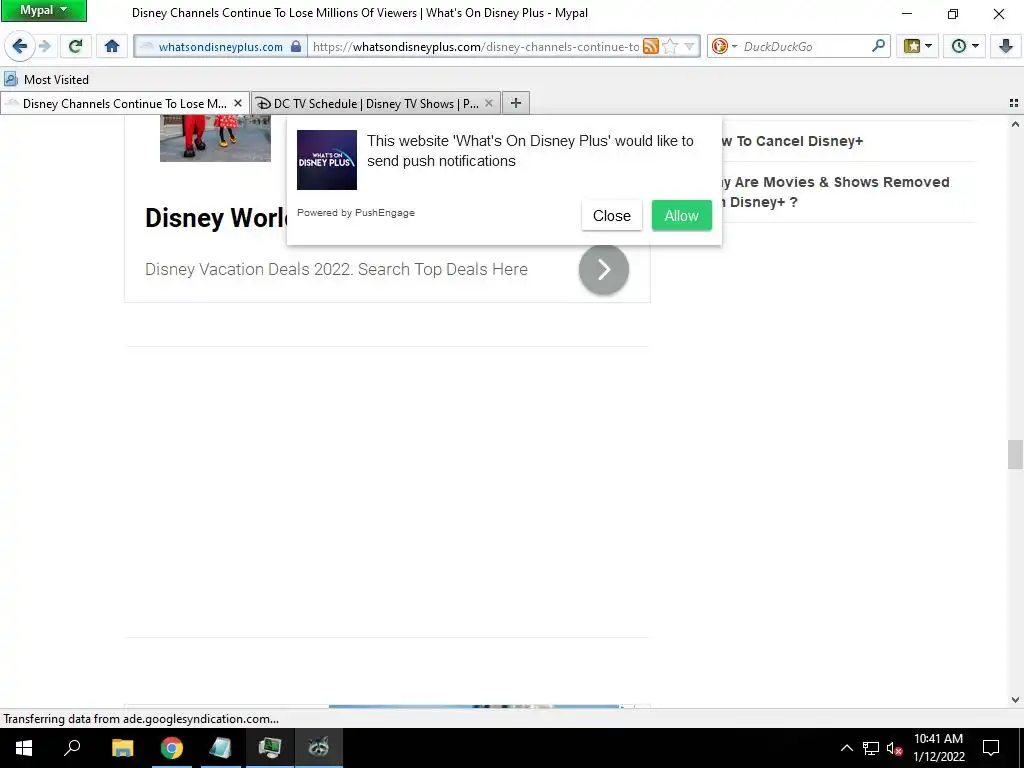1024x768 pixels.
Task: Open the notepad-like taskbar app
Action: click(221, 748)
